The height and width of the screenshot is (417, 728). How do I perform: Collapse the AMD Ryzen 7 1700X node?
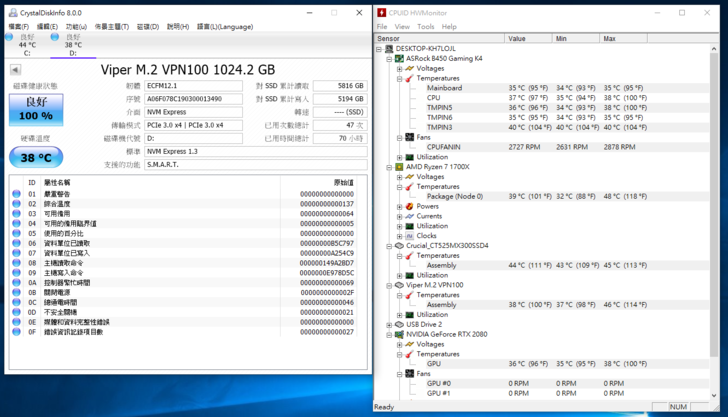pos(390,167)
